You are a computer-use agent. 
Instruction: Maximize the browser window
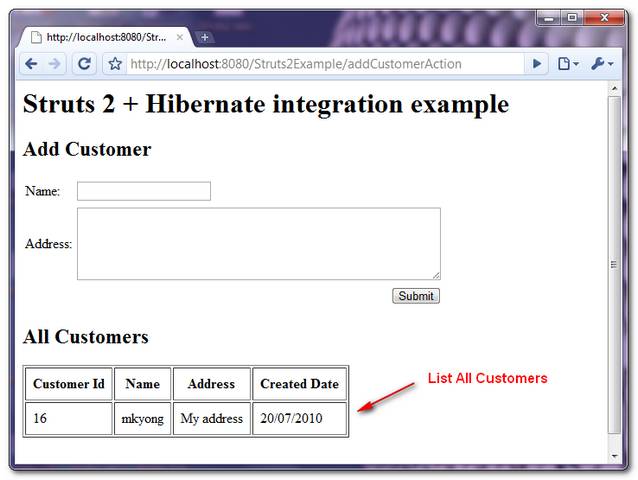[x=572, y=18]
